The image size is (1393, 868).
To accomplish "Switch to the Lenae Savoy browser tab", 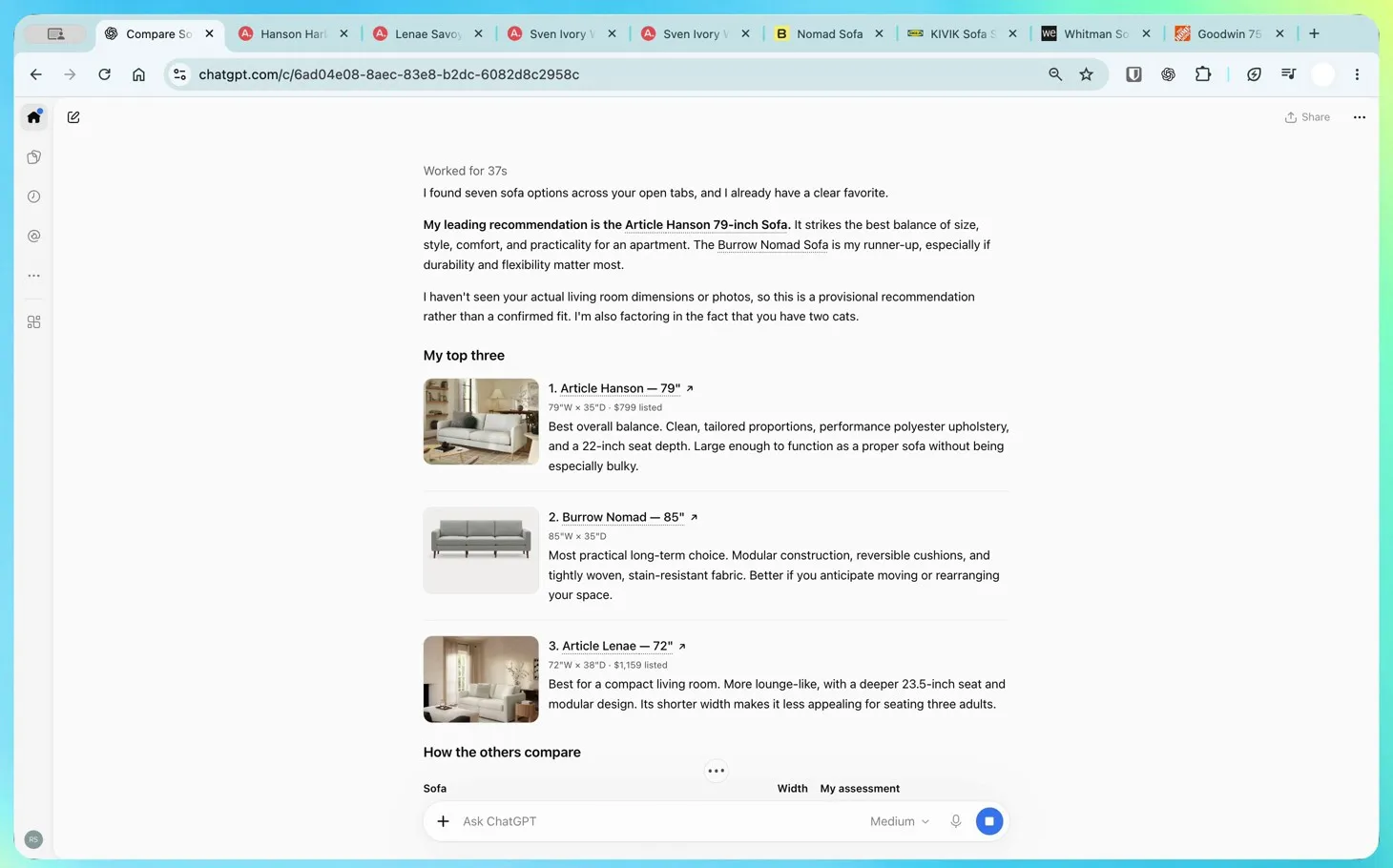I will click(x=426, y=33).
